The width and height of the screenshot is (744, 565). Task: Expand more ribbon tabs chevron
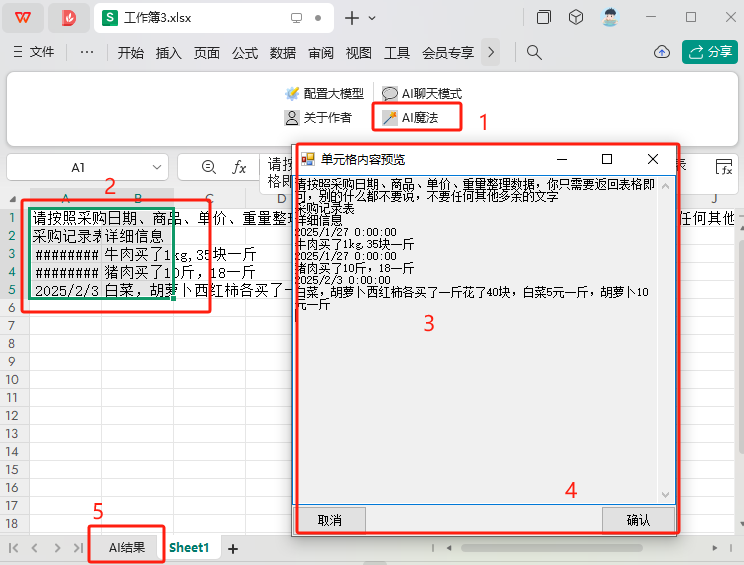click(491, 52)
